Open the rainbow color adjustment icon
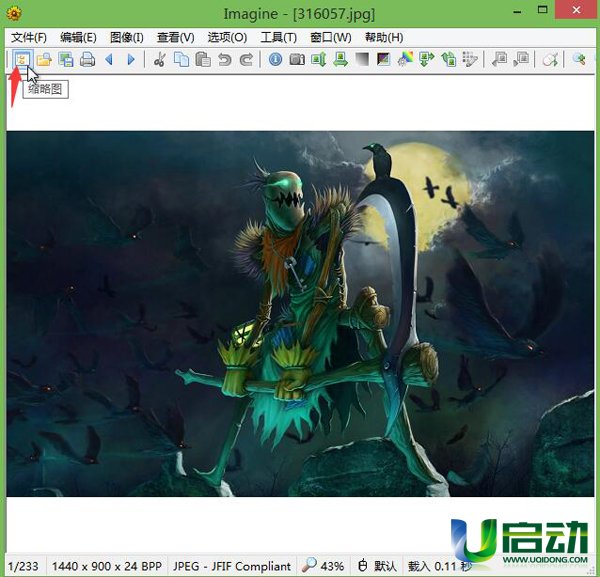This screenshot has height=577, width=600. (405, 59)
